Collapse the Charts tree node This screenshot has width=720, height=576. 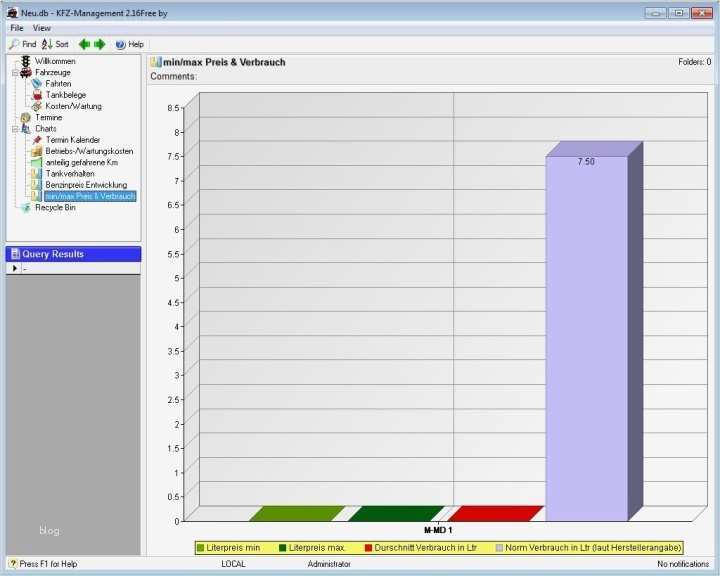pos(15,129)
